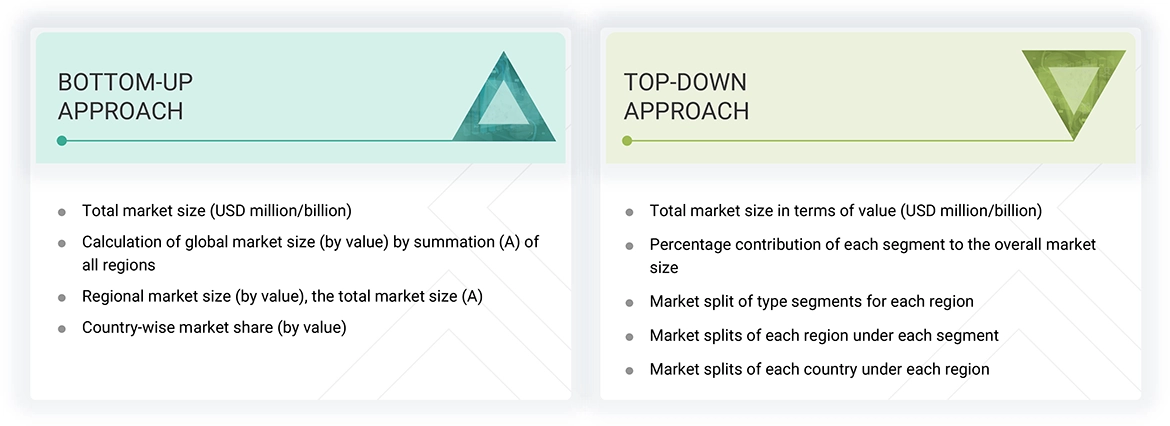
Task: Click 'Market splits of each country' item
Action: pyautogui.click(x=819, y=369)
